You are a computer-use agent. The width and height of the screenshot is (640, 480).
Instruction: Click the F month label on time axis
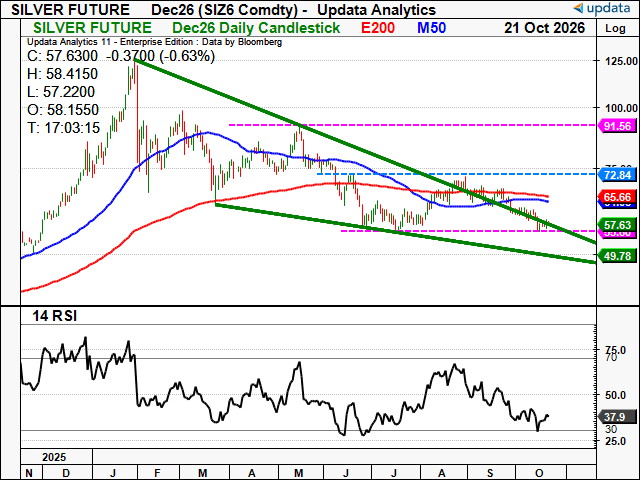click(157, 473)
